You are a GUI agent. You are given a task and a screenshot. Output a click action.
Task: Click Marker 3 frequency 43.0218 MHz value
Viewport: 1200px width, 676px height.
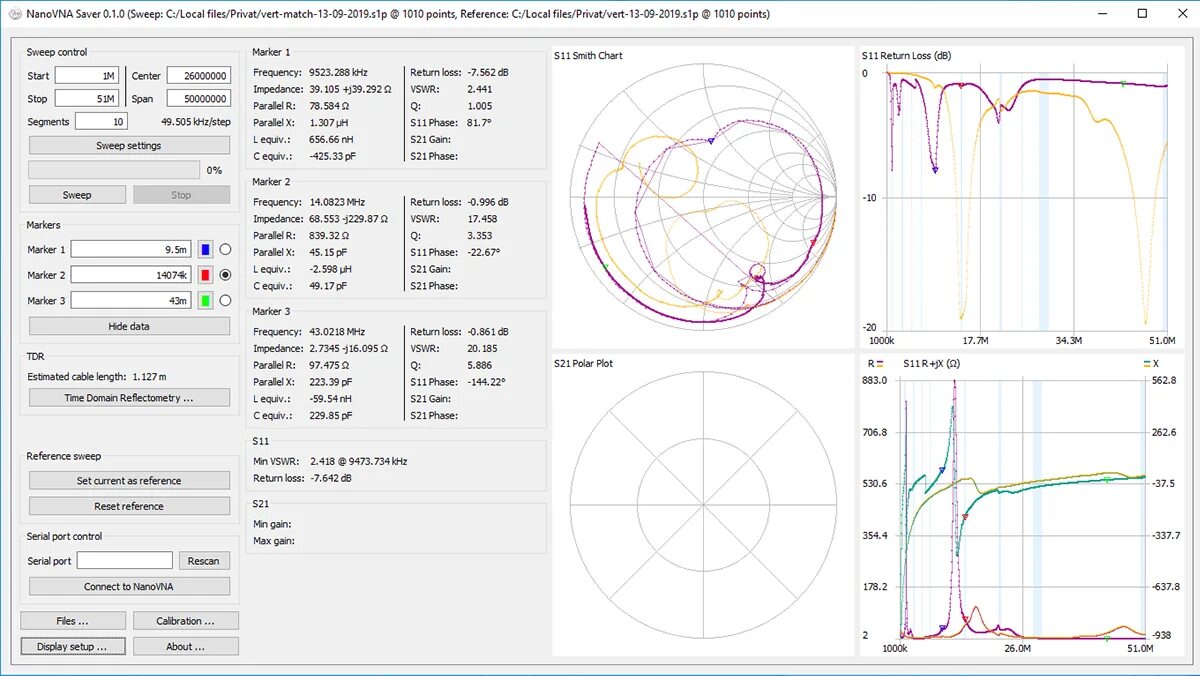340,332
